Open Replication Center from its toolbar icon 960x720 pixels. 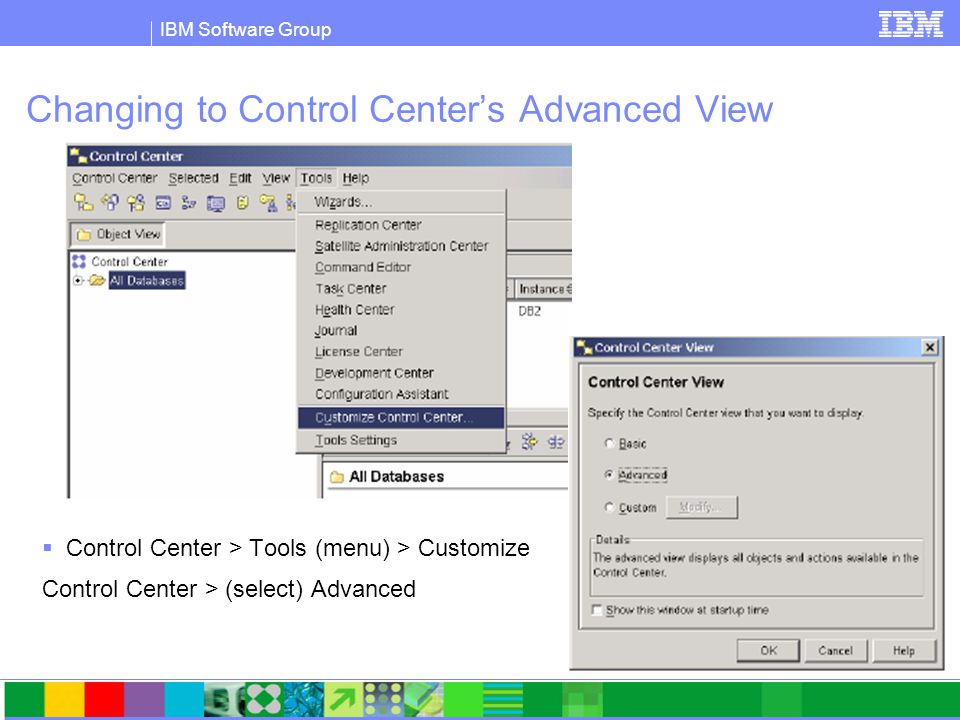click(x=110, y=203)
